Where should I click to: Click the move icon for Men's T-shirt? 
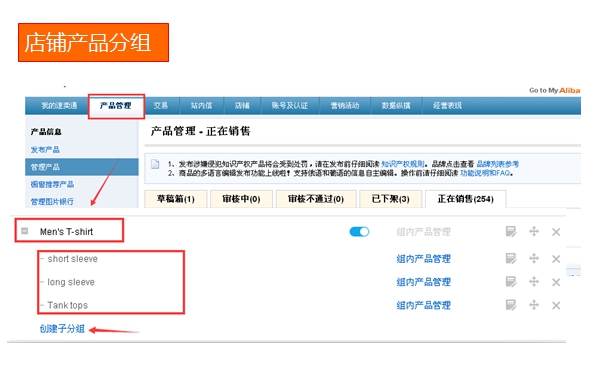click(x=534, y=231)
